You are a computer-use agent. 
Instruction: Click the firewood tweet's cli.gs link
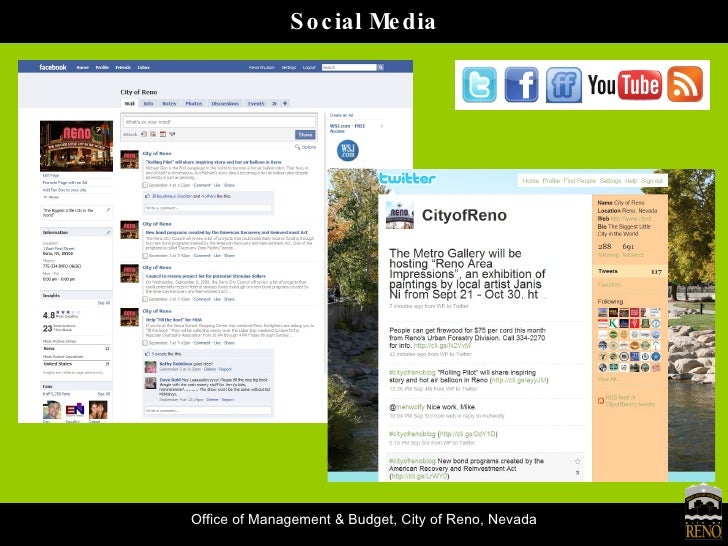(x=442, y=346)
